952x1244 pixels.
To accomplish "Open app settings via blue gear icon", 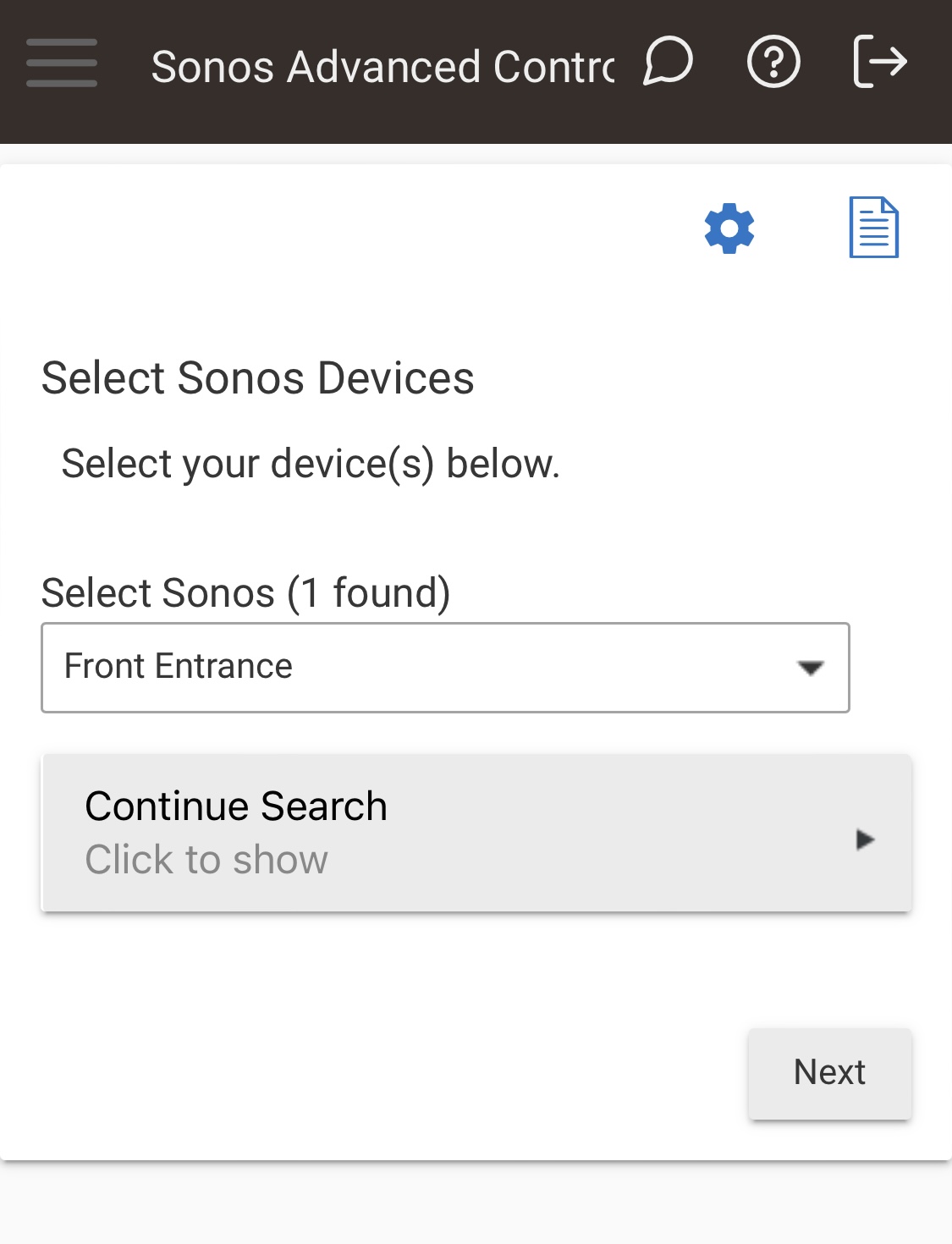I will pyautogui.click(x=729, y=228).
